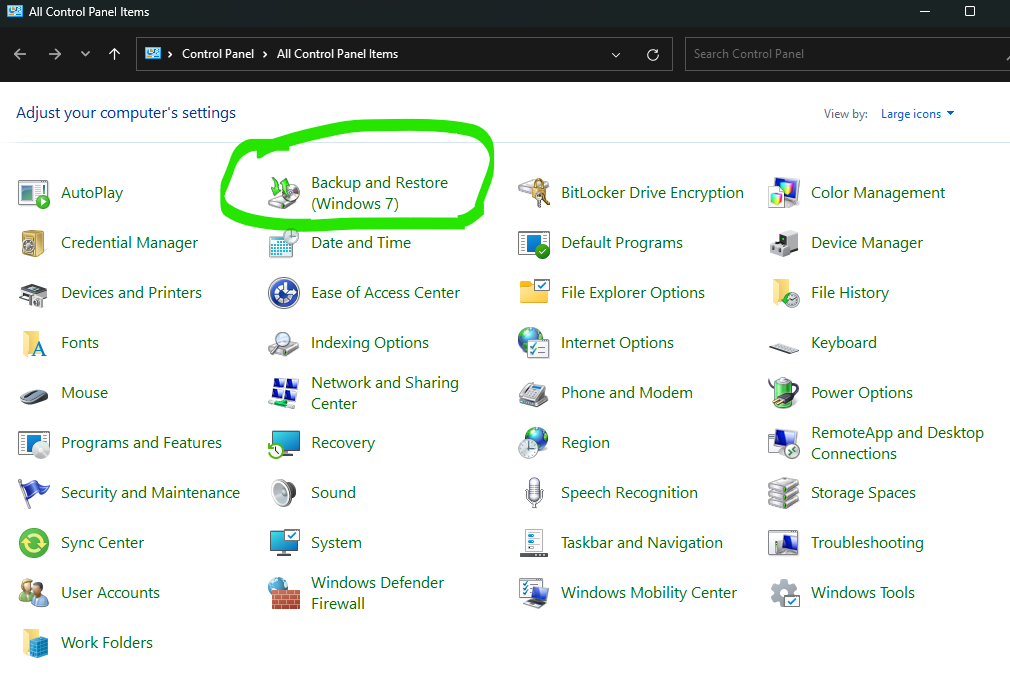The width and height of the screenshot is (1010, 674).
Task: Open the File History icon
Action: pos(784,293)
